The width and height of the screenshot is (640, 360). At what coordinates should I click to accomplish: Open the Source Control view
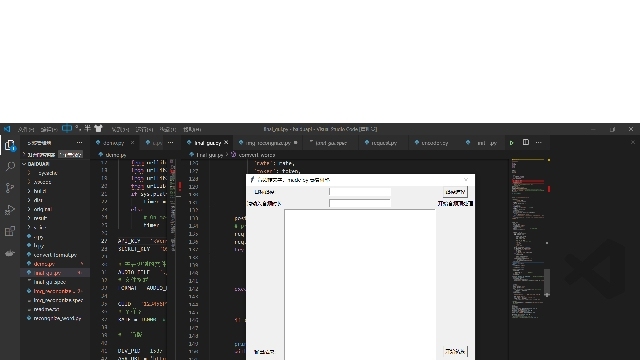[10, 188]
